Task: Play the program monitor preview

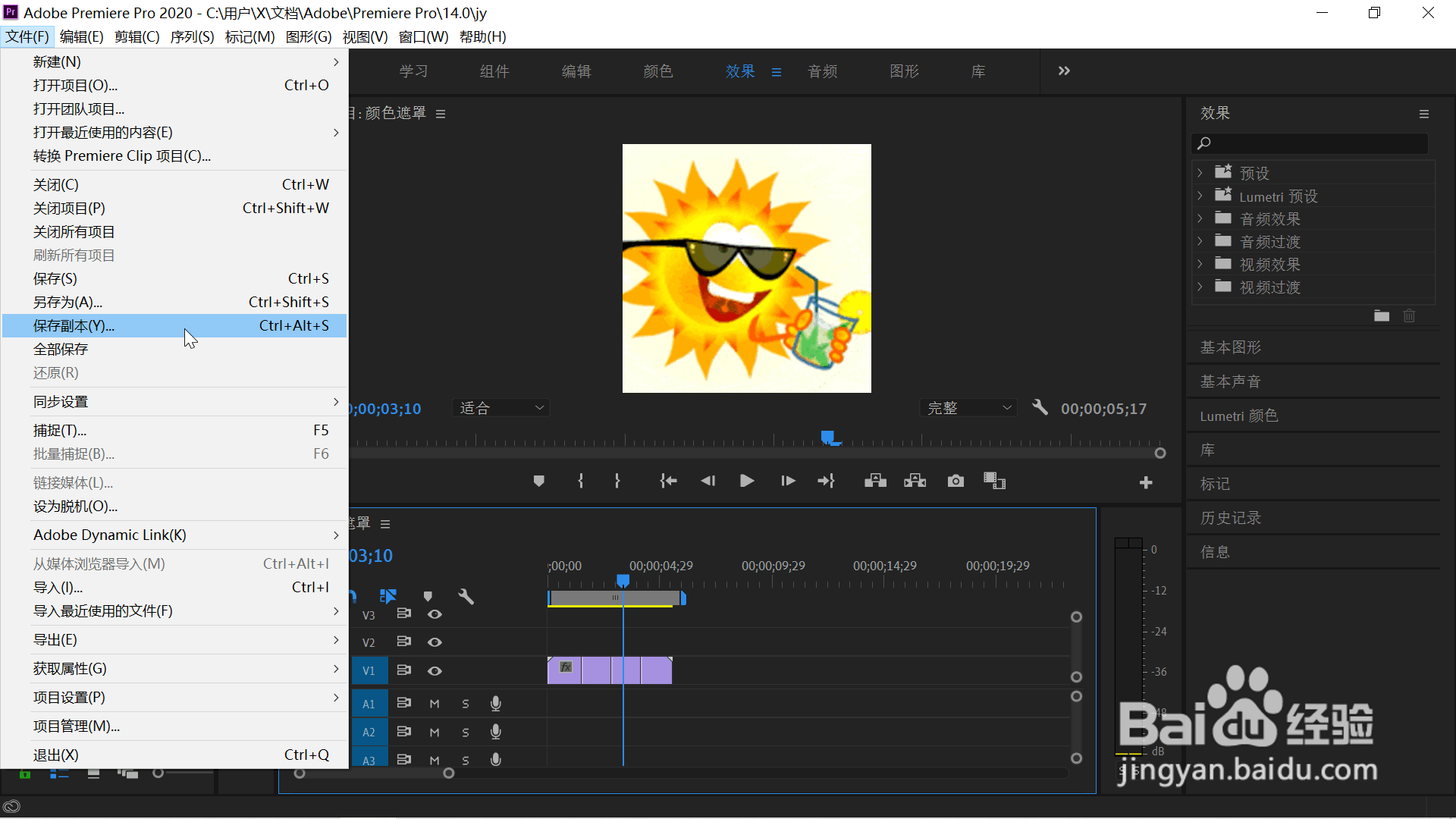Action: [x=747, y=481]
